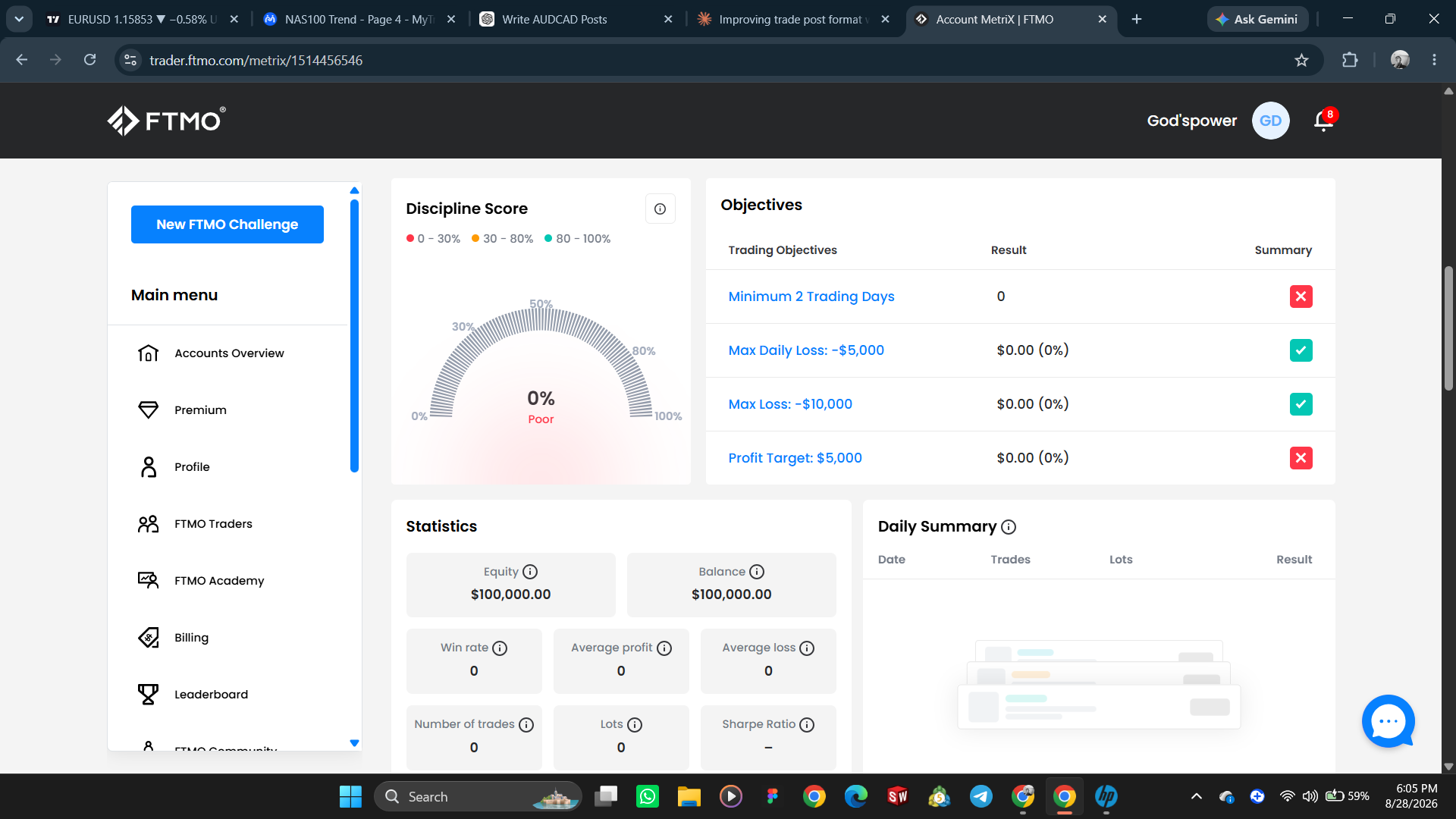1456x819 pixels.
Task: Click the page vertical scrollbar thumb
Action: click(1448, 328)
